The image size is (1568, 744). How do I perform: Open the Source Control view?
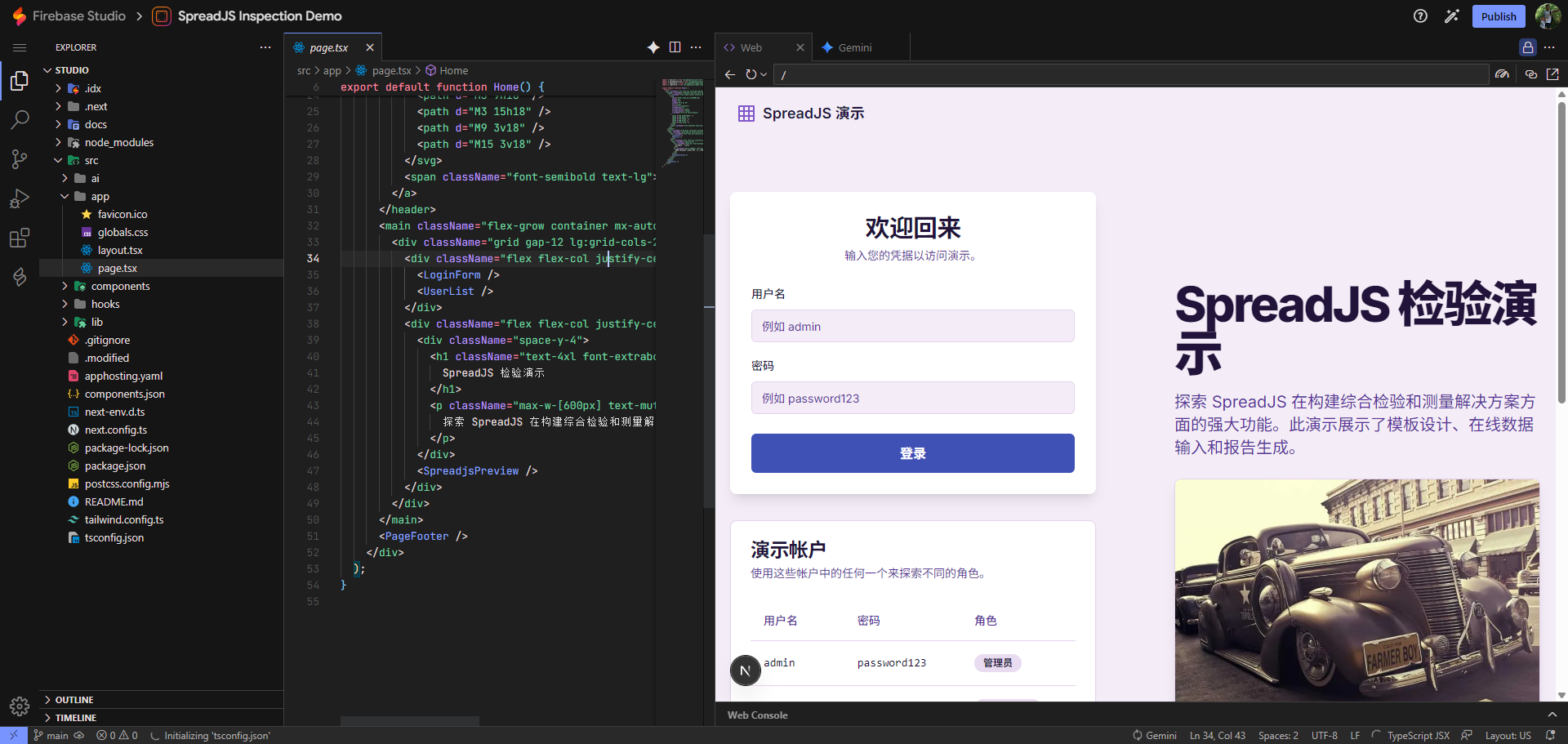point(20,159)
